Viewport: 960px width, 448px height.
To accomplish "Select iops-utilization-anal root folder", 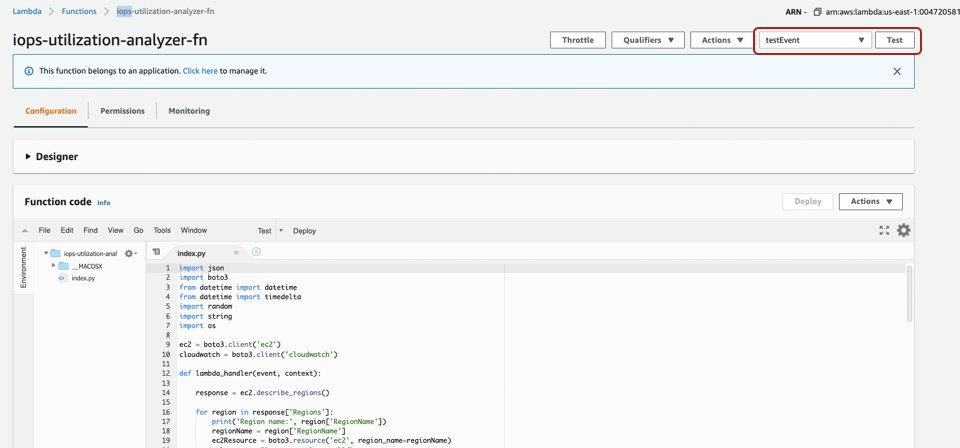I will pos(90,253).
